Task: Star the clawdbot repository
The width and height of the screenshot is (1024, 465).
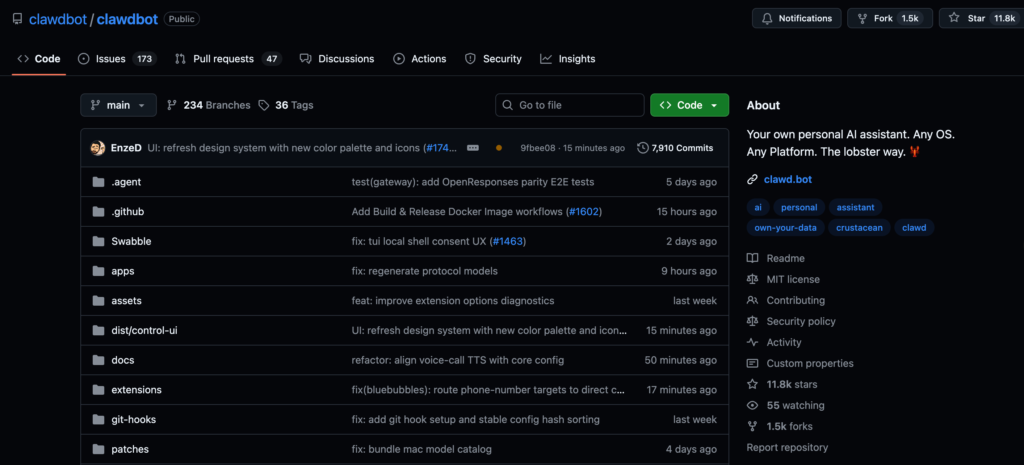Action: pyautogui.click(x=967, y=18)
